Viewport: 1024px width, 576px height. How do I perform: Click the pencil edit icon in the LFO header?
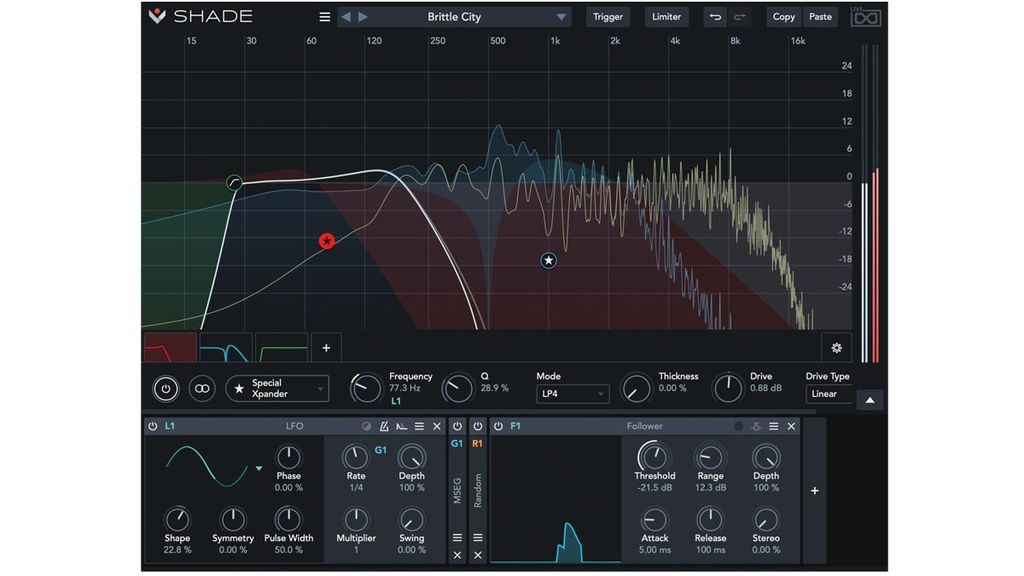pos(385,426)
